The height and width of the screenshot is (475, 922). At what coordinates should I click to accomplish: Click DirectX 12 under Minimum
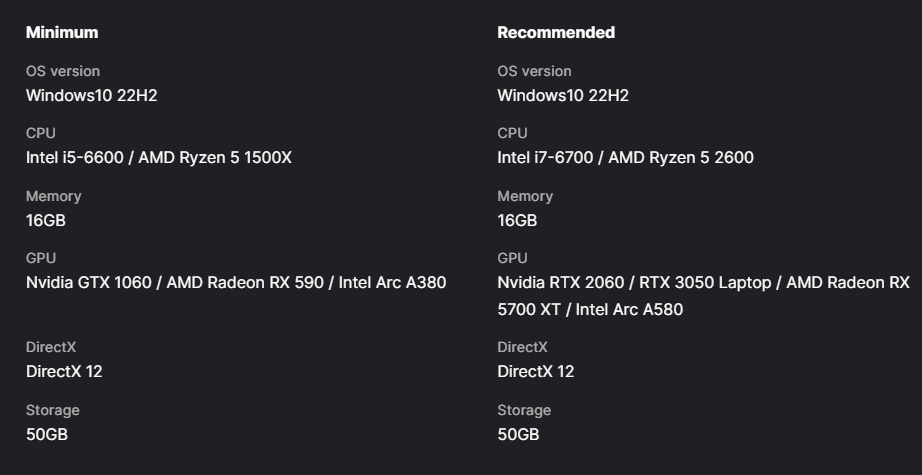pos(64,372)
